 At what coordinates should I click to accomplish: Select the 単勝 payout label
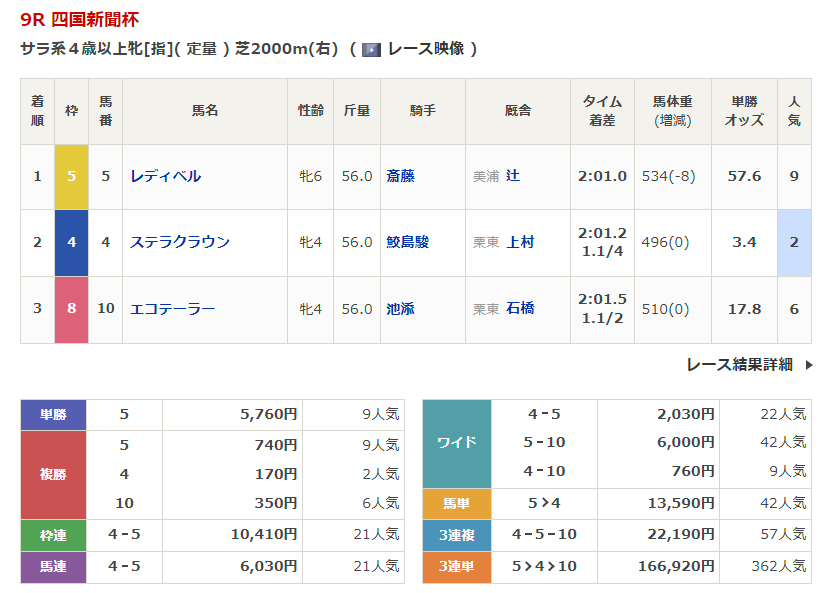(53, 414)
